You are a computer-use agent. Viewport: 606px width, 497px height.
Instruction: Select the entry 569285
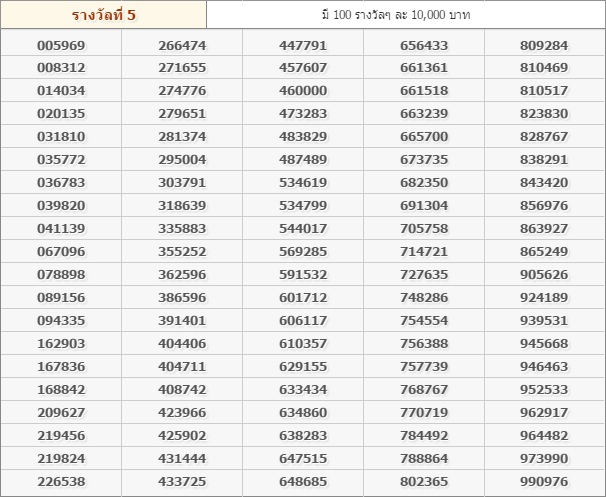click(x=303, y=252)
